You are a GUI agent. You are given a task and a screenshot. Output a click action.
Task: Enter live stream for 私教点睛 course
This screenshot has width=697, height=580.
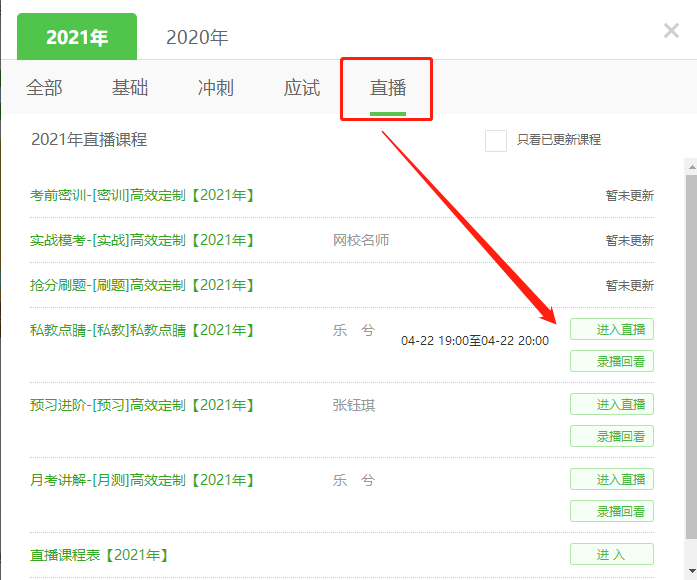[612, 329]
